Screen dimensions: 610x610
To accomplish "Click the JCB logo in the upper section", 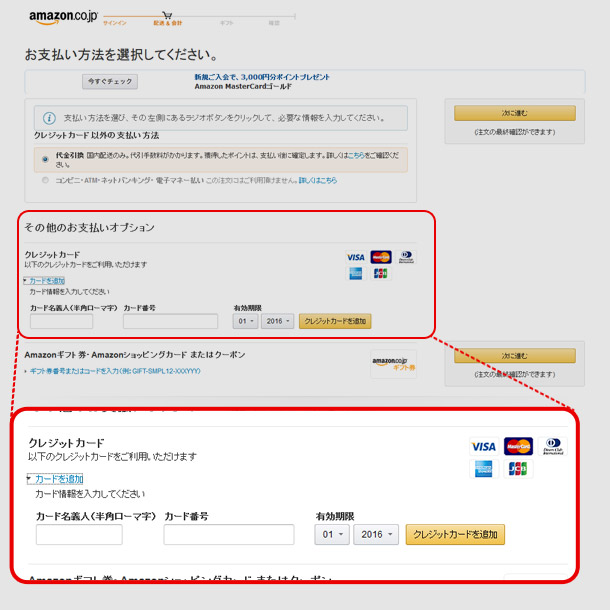I will [380, 274].
